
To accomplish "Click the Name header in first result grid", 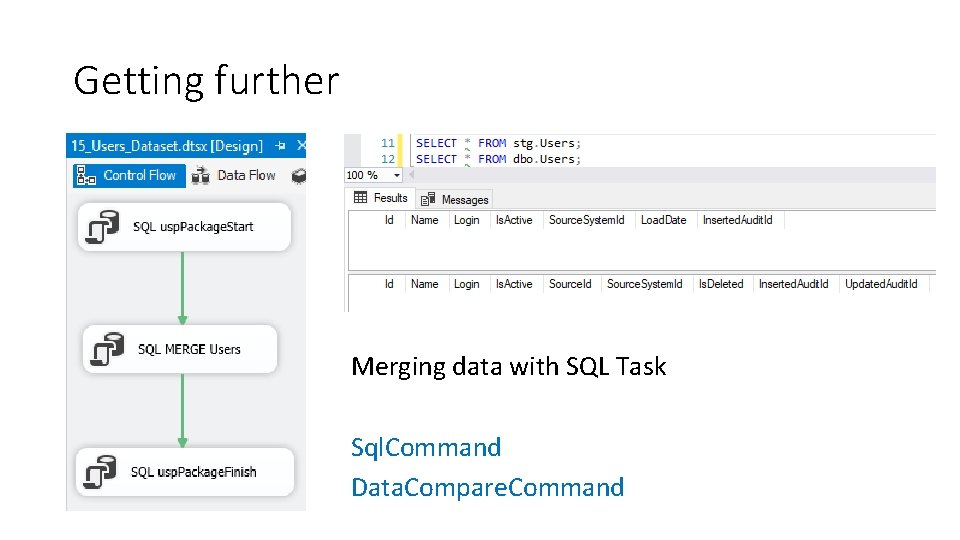I will coord(424,220).
